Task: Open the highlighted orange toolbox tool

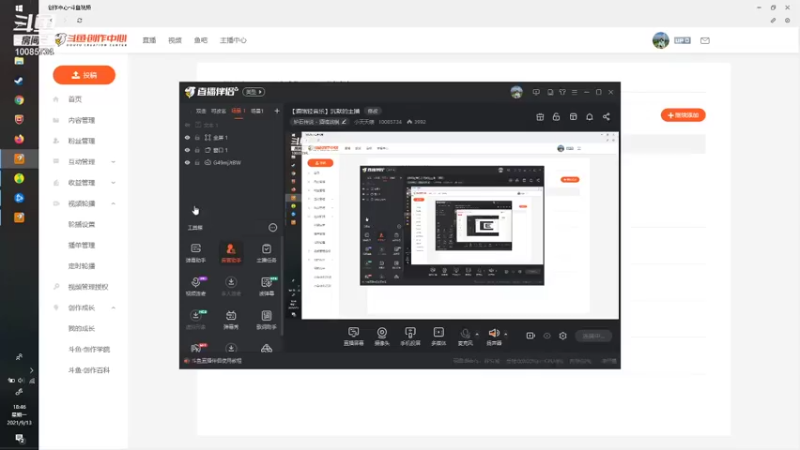Action: pos(231,253)
